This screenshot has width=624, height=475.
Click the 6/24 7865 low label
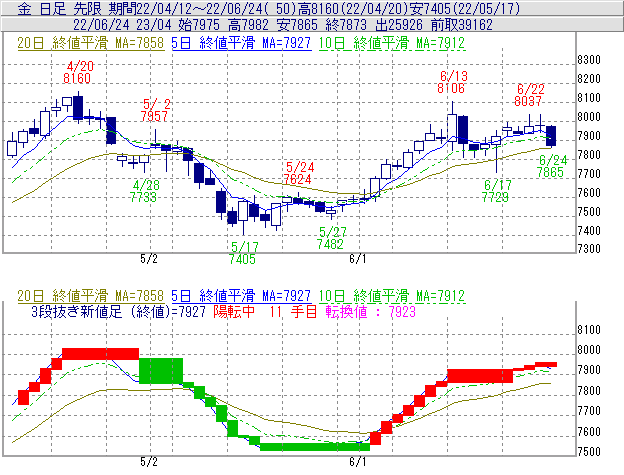click(551, 166)
